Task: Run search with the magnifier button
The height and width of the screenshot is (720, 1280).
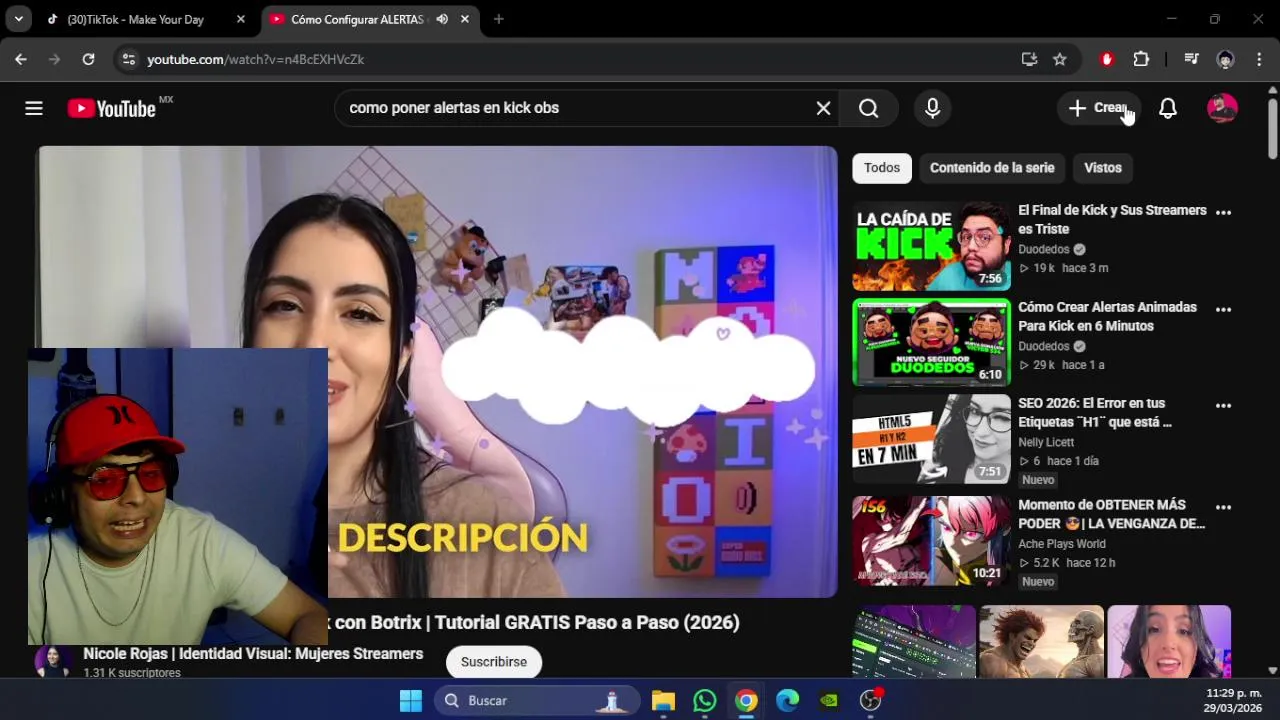Action: [868, 108]
